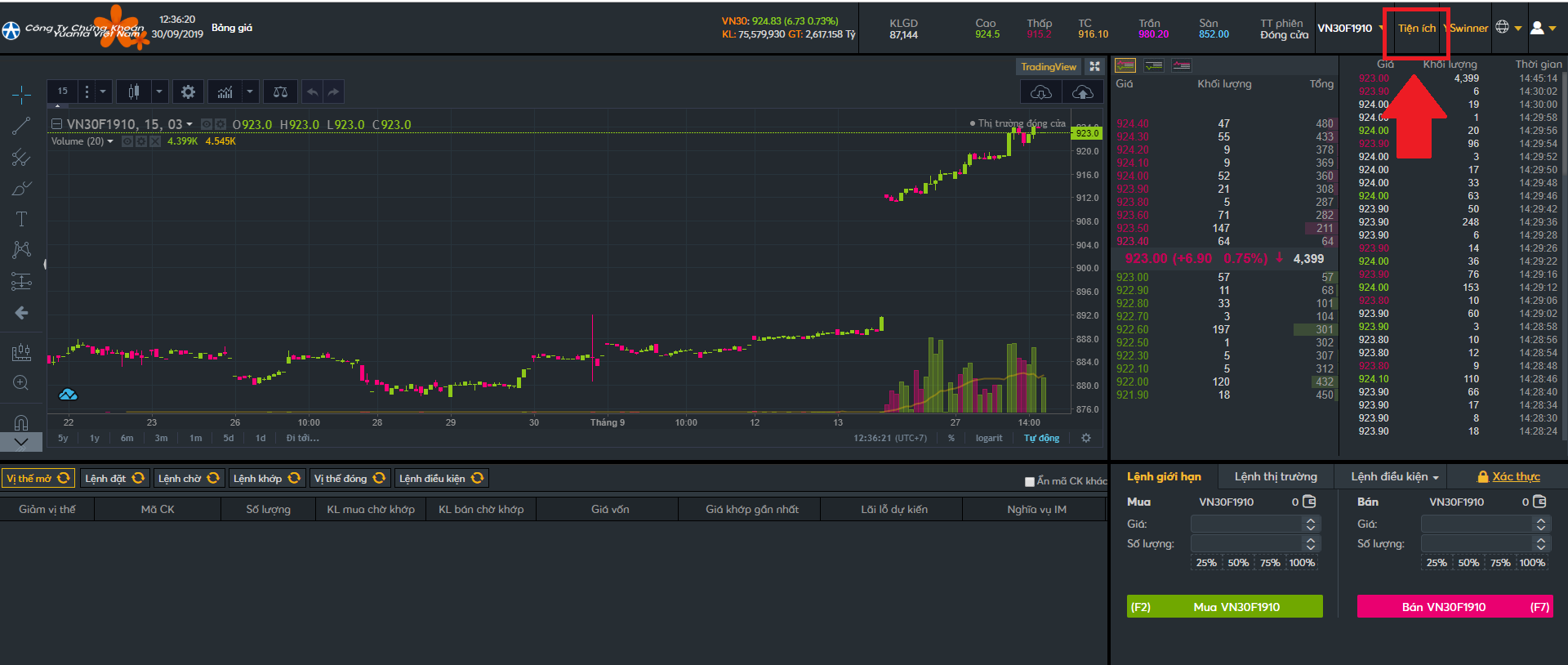This screenshot has width=1568, height=665.
Task: Switch to the Lệnh thị trường tab
Action: click(x=1276, y=476)
